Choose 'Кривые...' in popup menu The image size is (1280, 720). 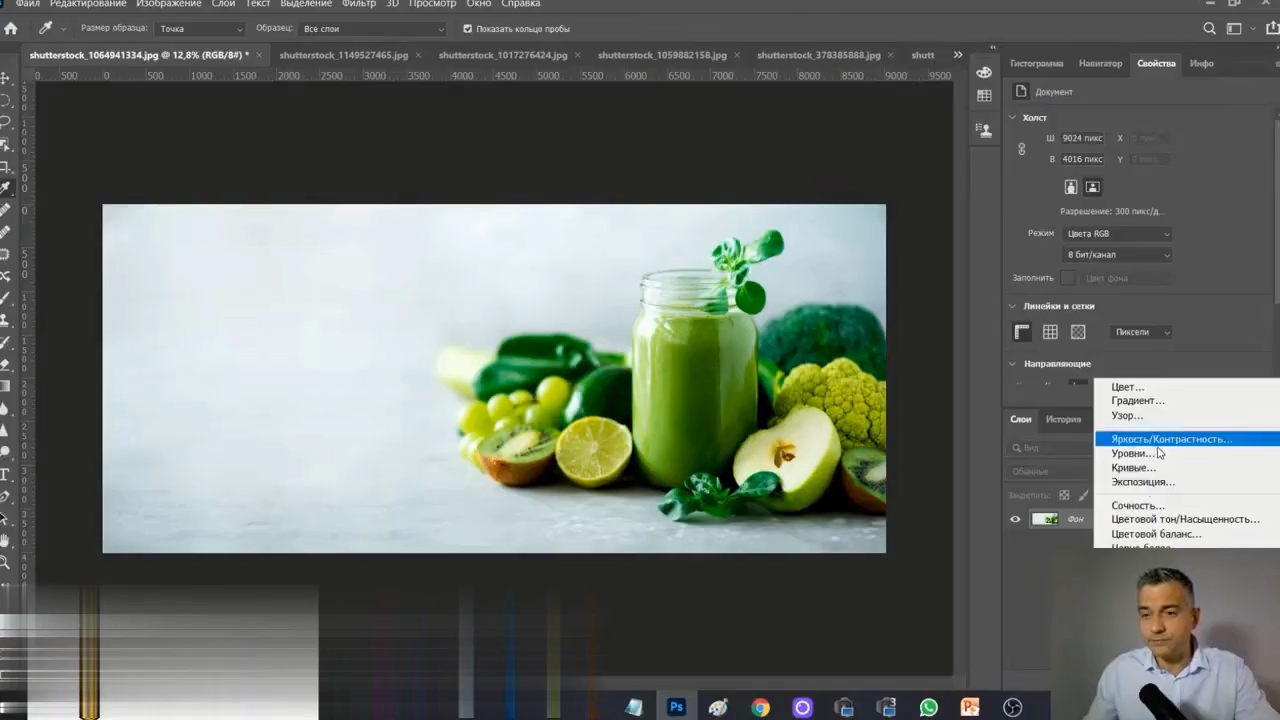pyautogui.click(x=1187, y=468)
